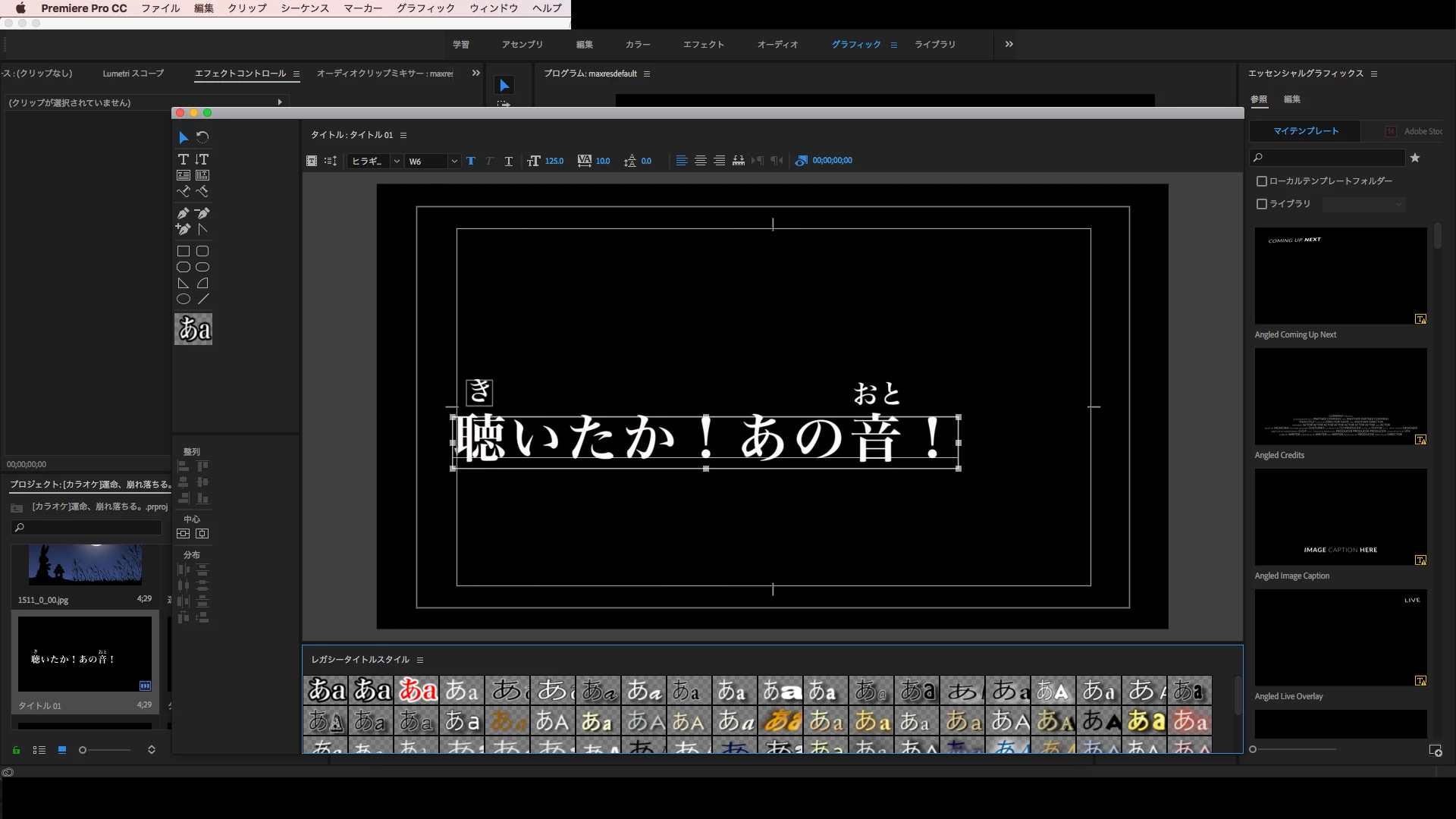
Task: Click the horizontal center alignment icon
Action: [202, 534]
